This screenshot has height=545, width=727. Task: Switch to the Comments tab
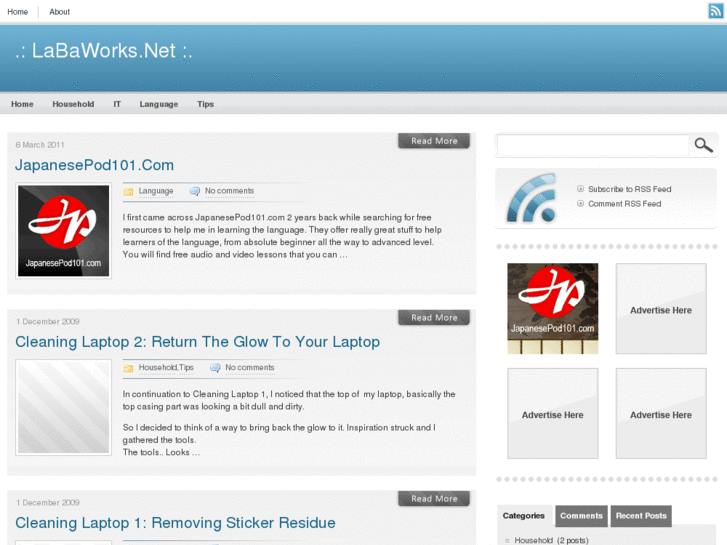coord(581,516)
